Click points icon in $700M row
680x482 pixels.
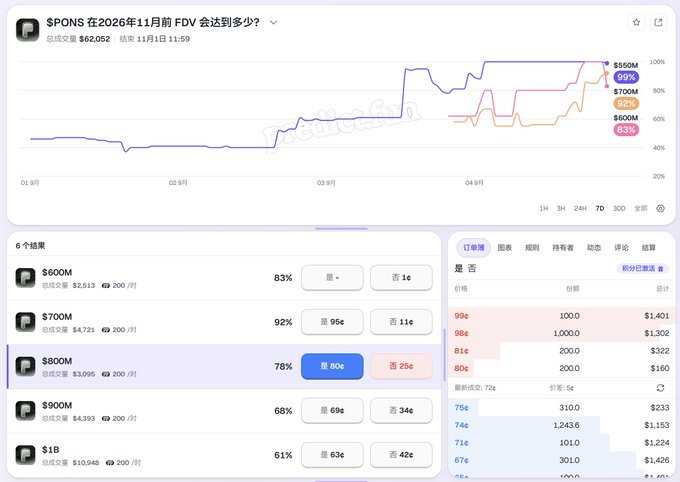pos(105,330)
